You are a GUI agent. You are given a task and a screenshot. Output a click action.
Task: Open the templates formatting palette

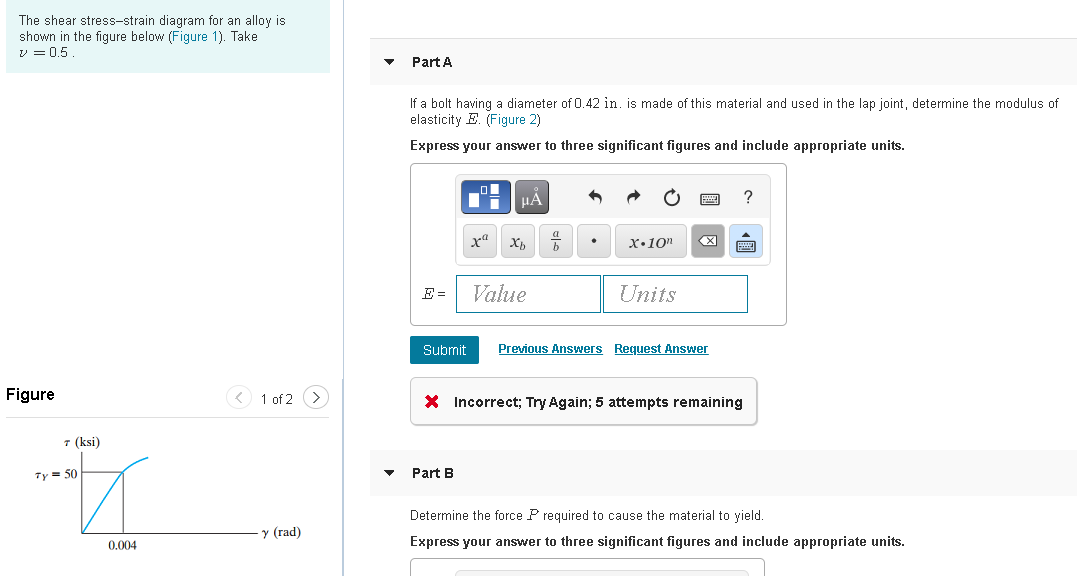pyautogui.click(x=486, y=197)
